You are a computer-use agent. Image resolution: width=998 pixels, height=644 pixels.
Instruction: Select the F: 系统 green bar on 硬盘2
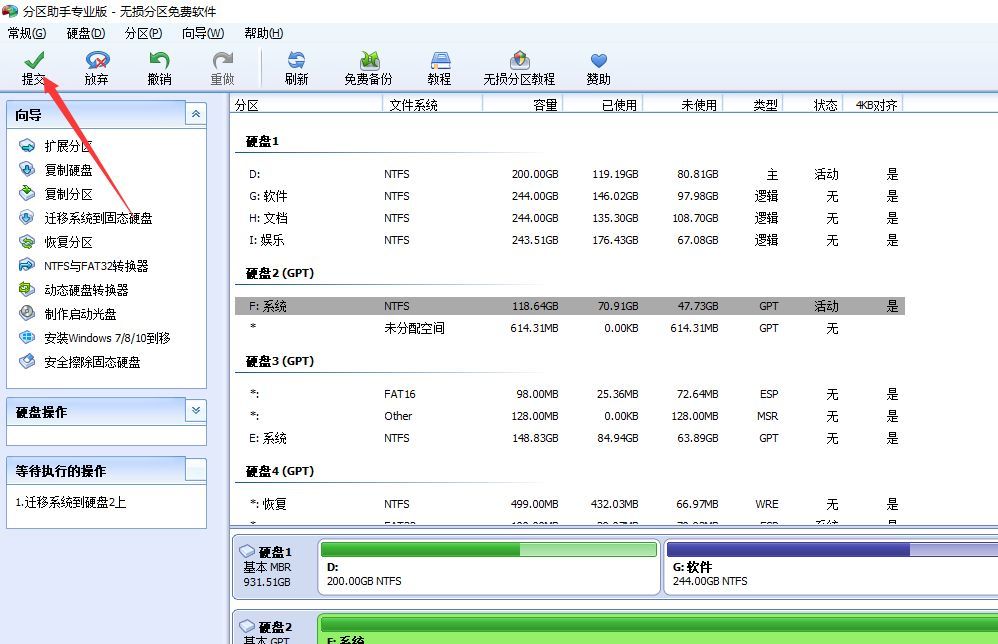pyautogui.click(x=659, y=624)
